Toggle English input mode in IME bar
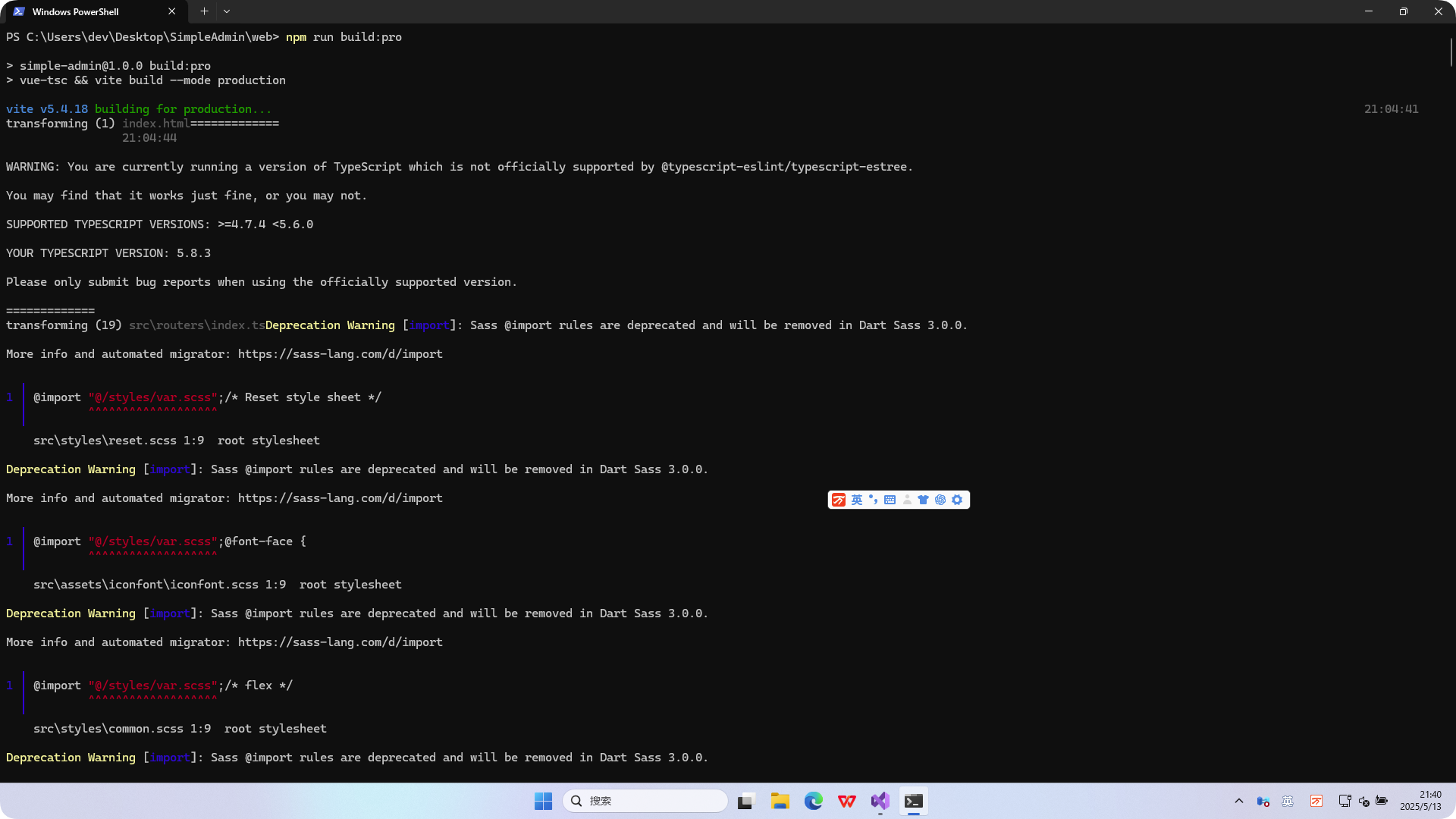The width and height of the screenshot is (1456, 819). tap(857, 500)
